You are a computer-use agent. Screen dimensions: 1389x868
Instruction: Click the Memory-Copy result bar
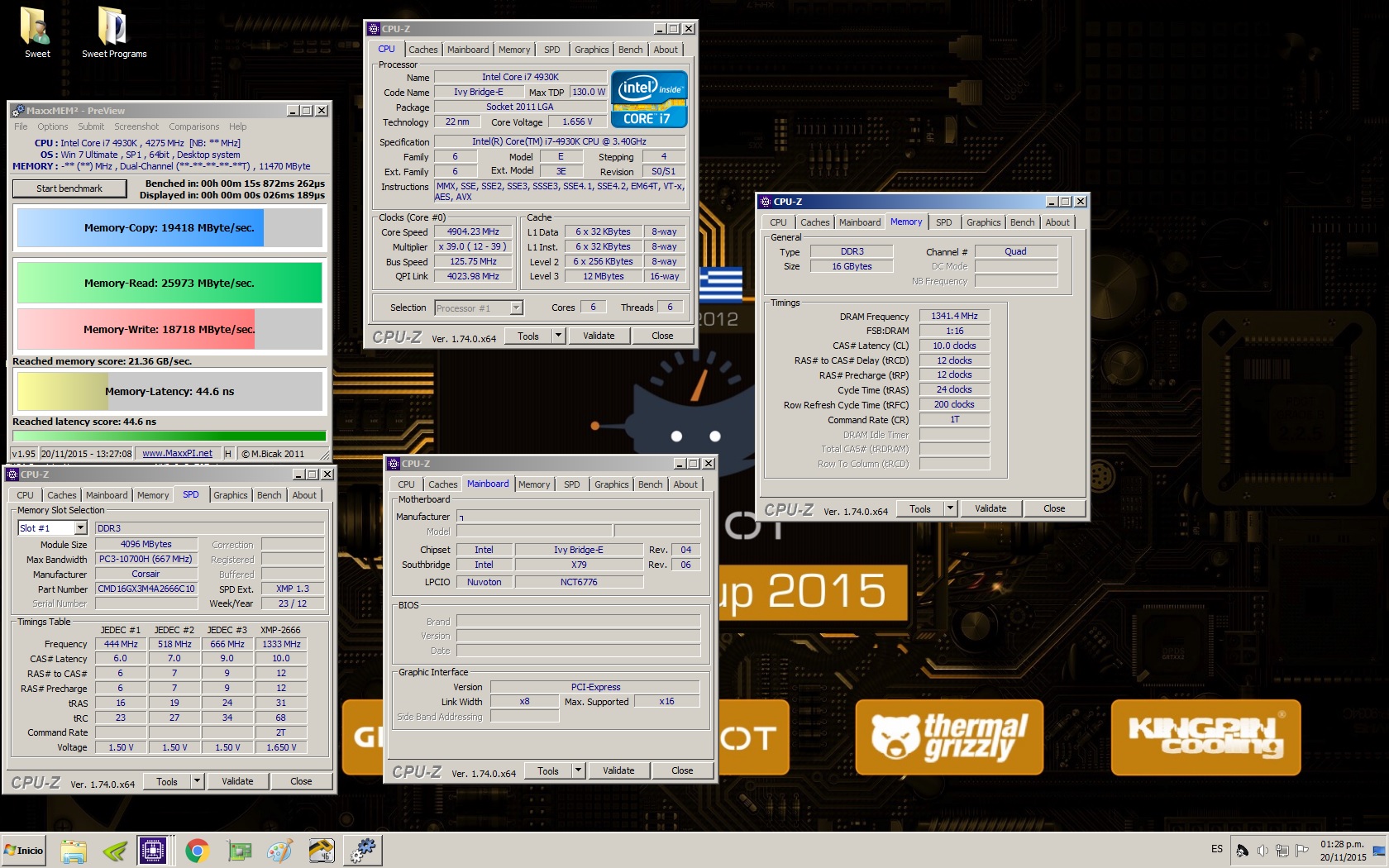tap(169, 227)
